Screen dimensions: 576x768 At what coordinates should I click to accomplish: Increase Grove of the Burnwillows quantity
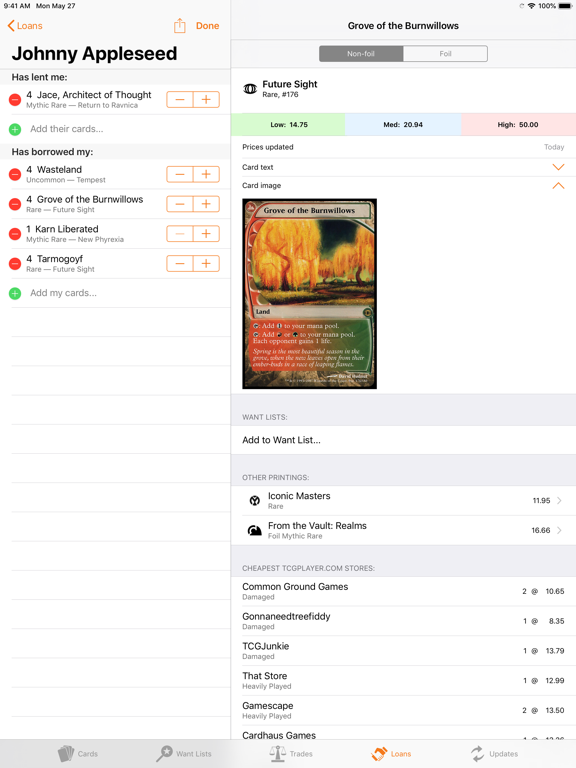[x=206, y=204]
